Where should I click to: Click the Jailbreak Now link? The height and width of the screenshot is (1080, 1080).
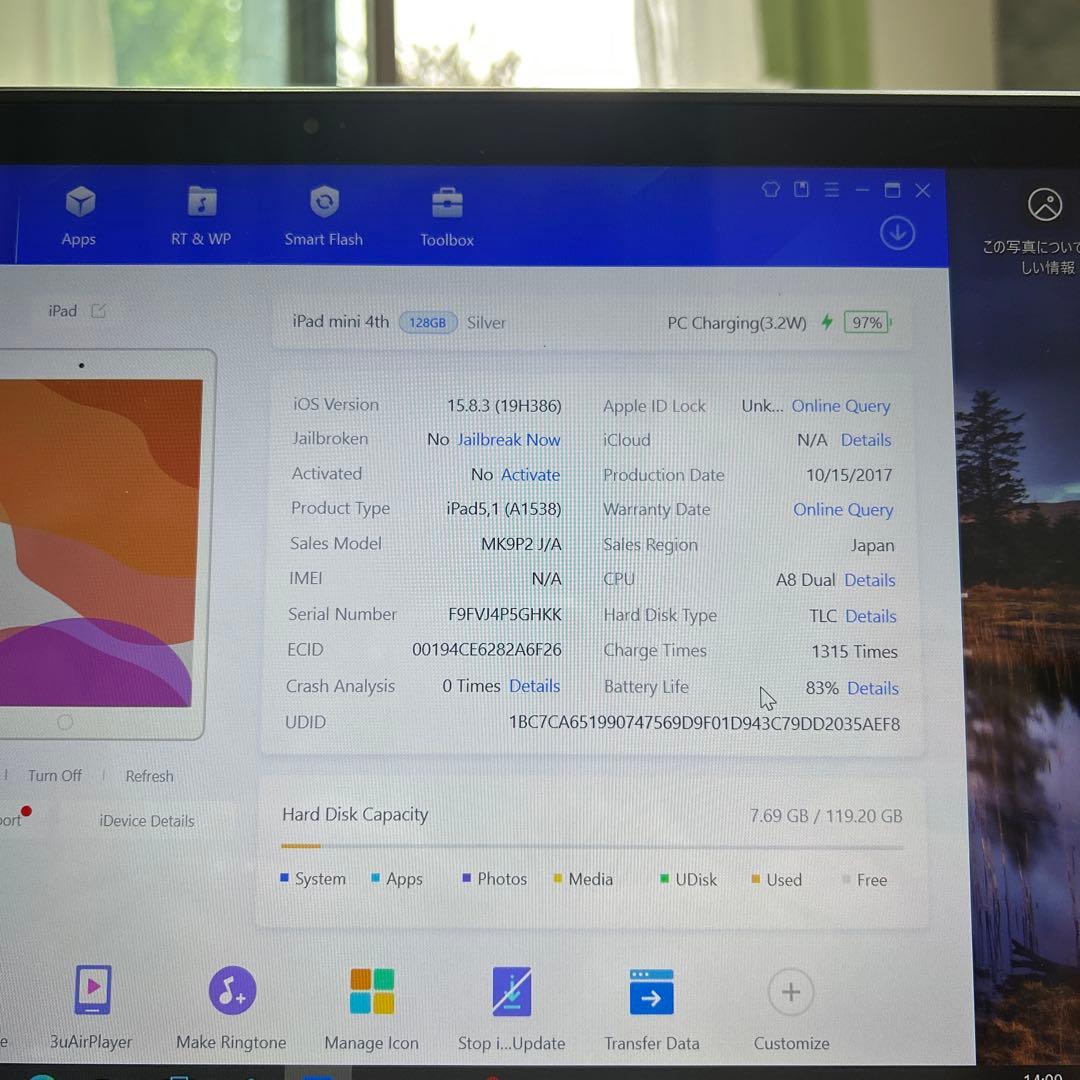(x=508, y=440)
